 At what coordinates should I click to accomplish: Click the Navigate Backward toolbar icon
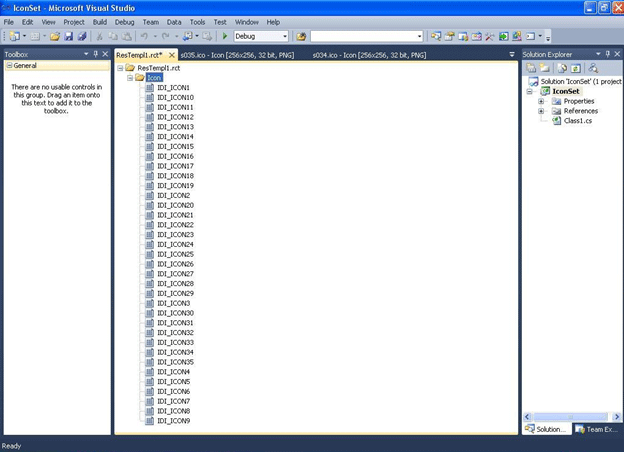click(187, 36)
